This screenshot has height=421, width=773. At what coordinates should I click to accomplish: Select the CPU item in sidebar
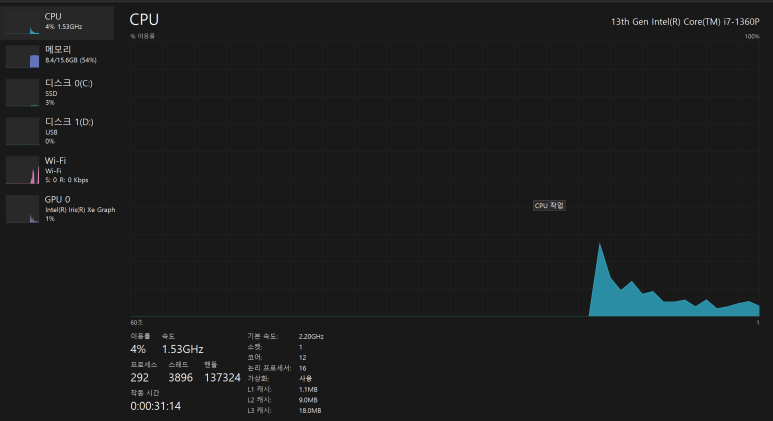point(57,23)
